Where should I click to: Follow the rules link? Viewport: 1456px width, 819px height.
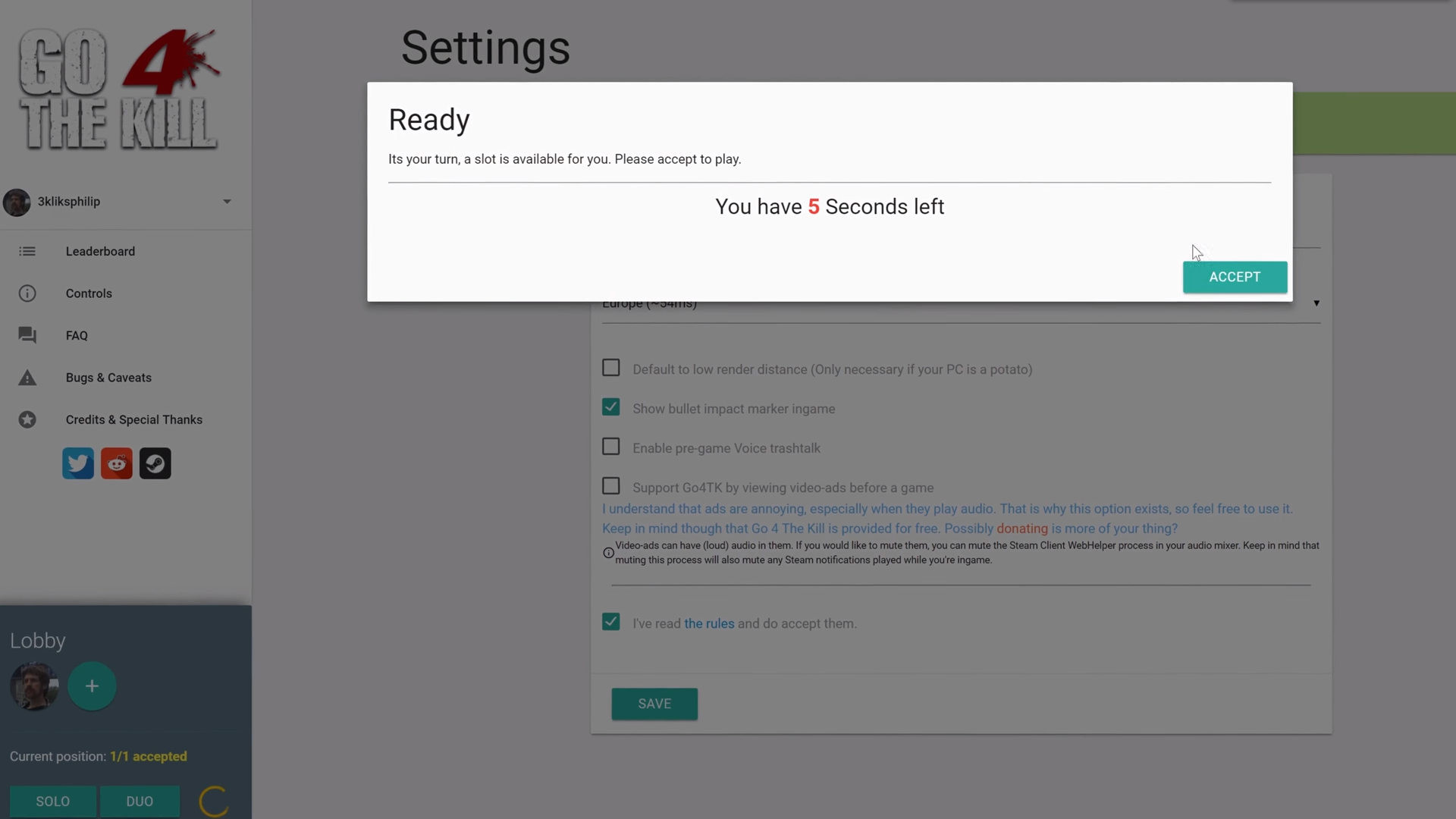pyautogui.click(x=709, y=623)
